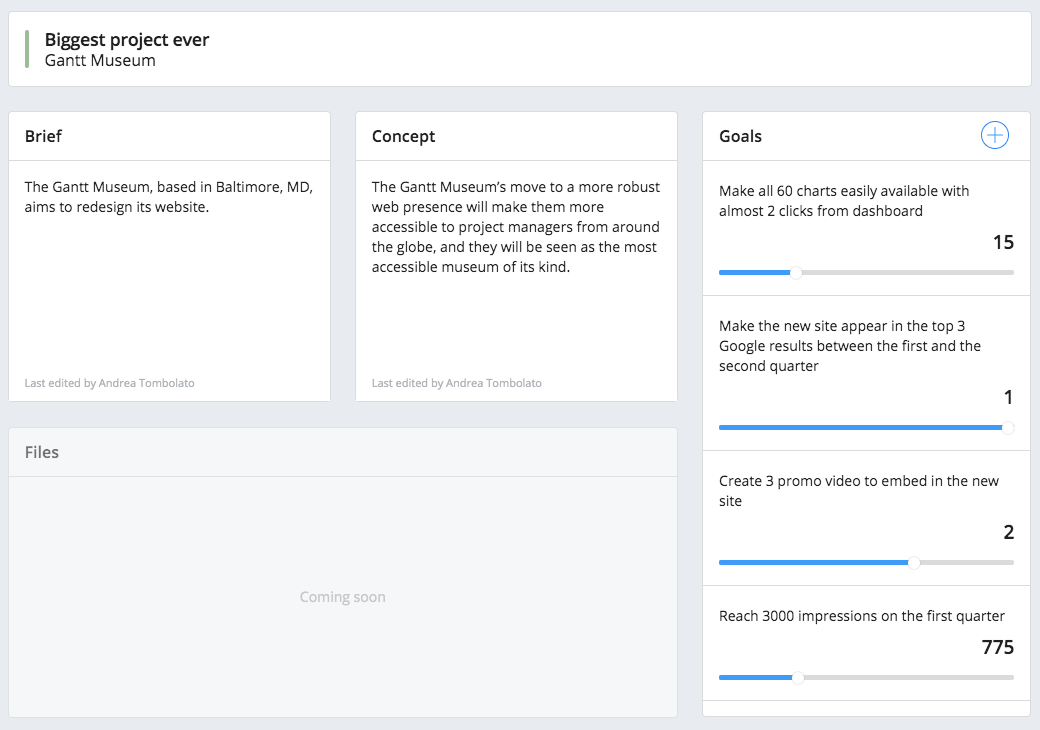The image size is (1040, 730).
Task: Click 'Last edited by' under the Brief
Action: click(x=109, y=383)
